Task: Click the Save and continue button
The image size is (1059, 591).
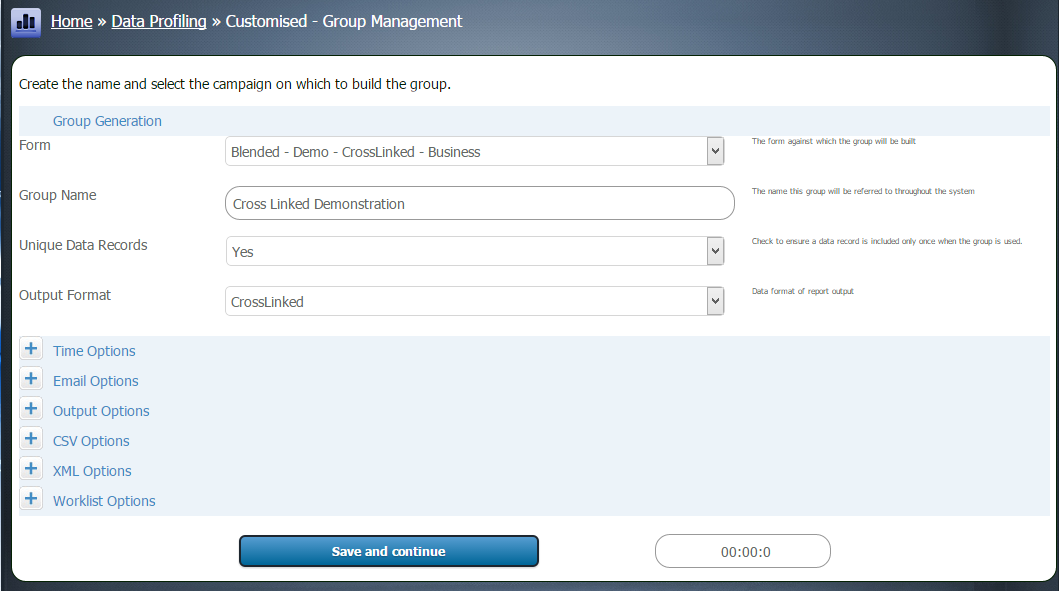Action: tap(388, 551)
